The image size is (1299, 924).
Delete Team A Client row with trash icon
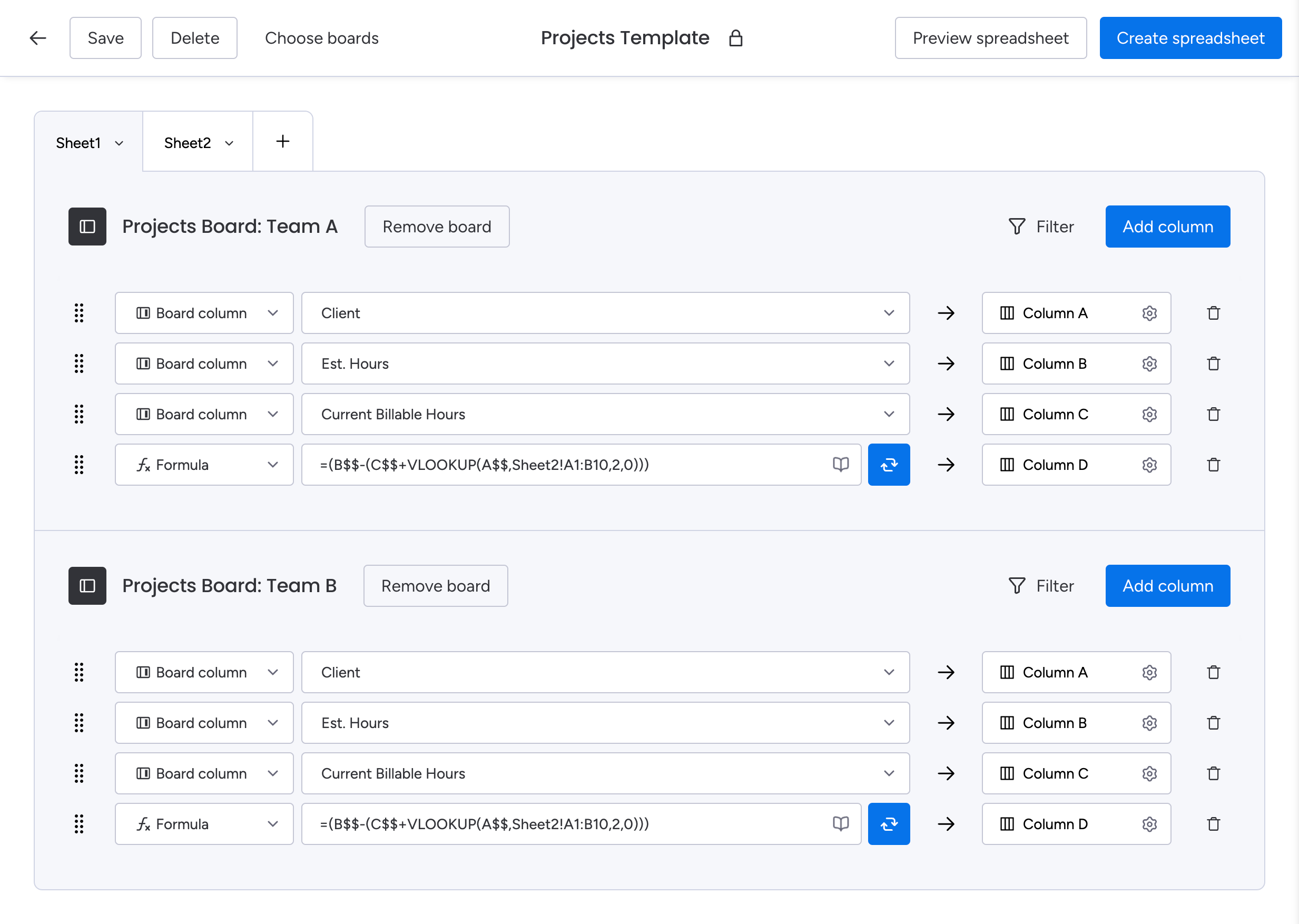pyautogui.click(x=1213, y=313)
